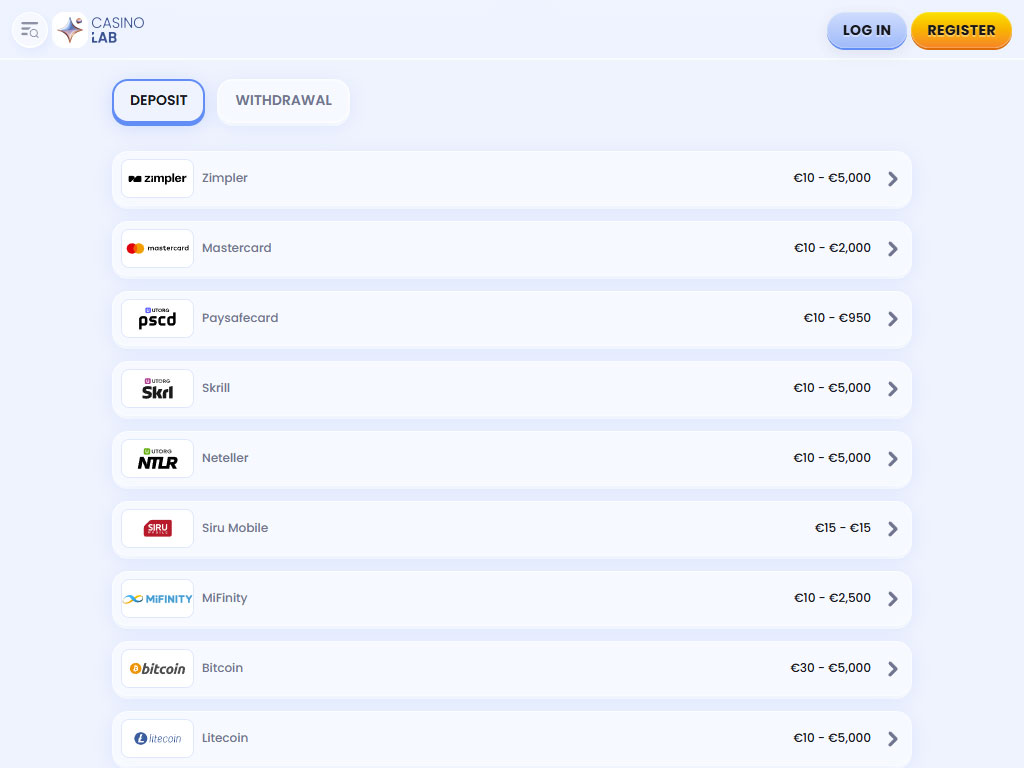Switch to the Withdrawal tab
1024x768 pixels.
[283, 101]
